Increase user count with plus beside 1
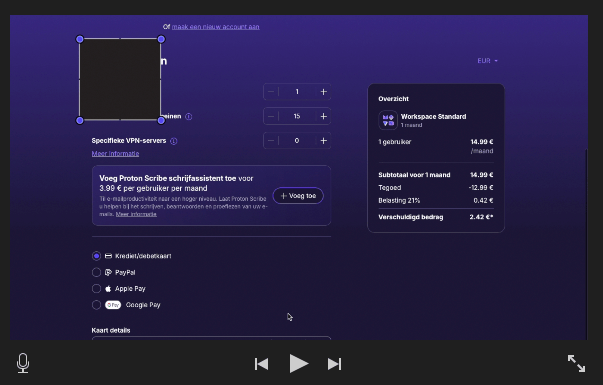 coord(323,92)
